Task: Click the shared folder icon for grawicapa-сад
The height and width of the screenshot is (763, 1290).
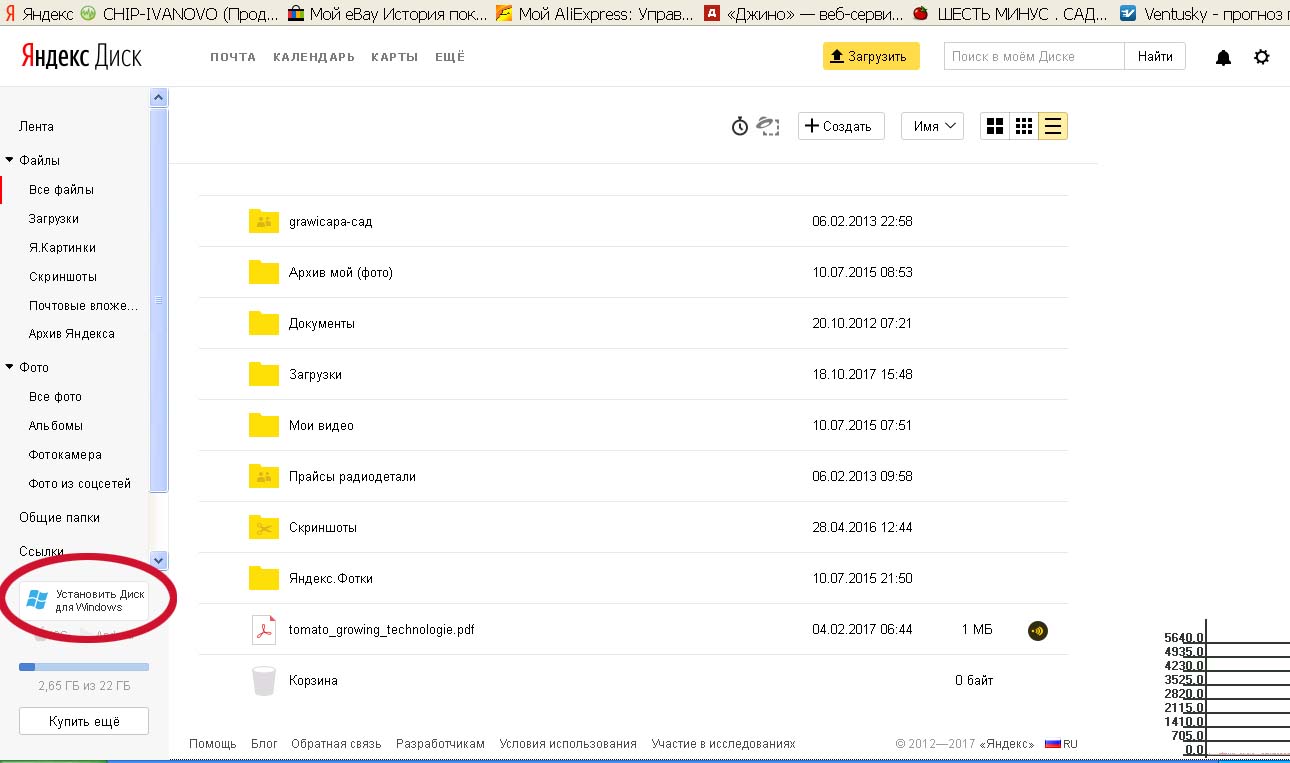Action: pos(264,221)
